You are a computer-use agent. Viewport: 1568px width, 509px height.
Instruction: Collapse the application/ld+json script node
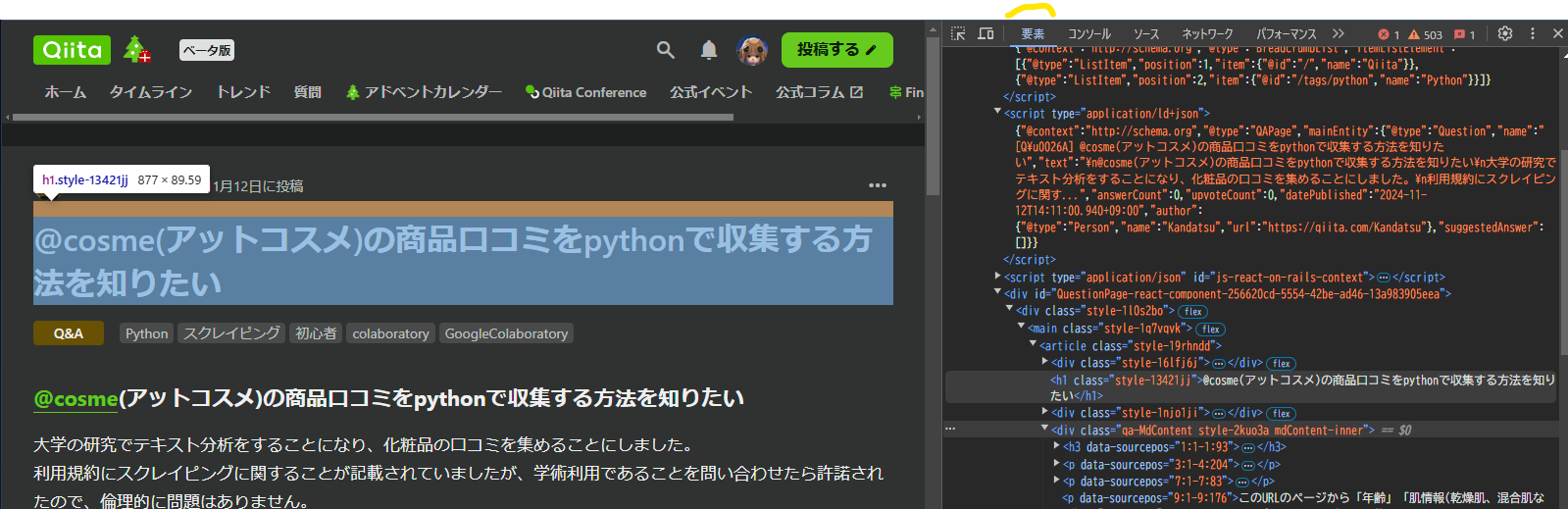coord(998,113)
